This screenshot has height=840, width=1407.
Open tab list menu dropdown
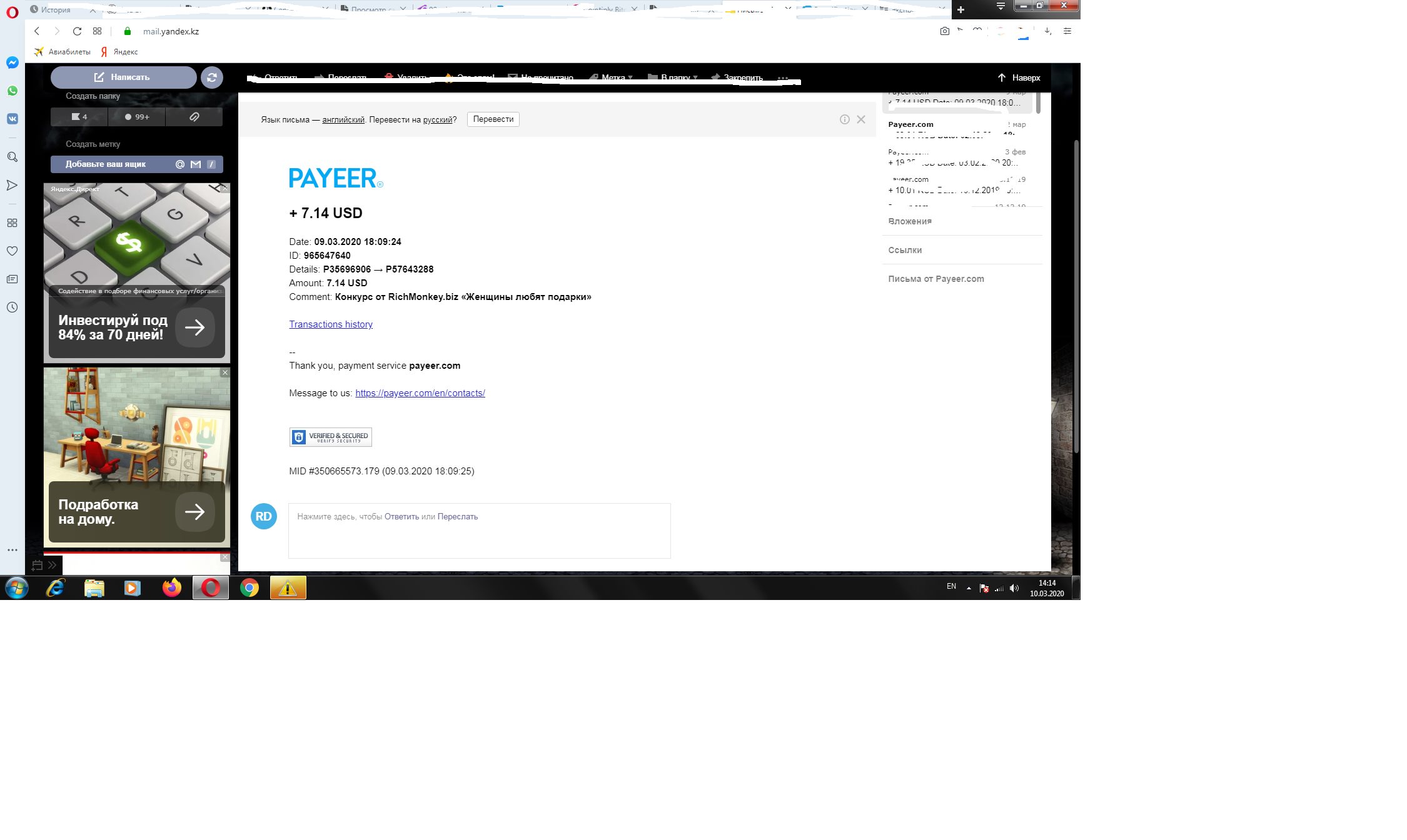pos(1001,6)
